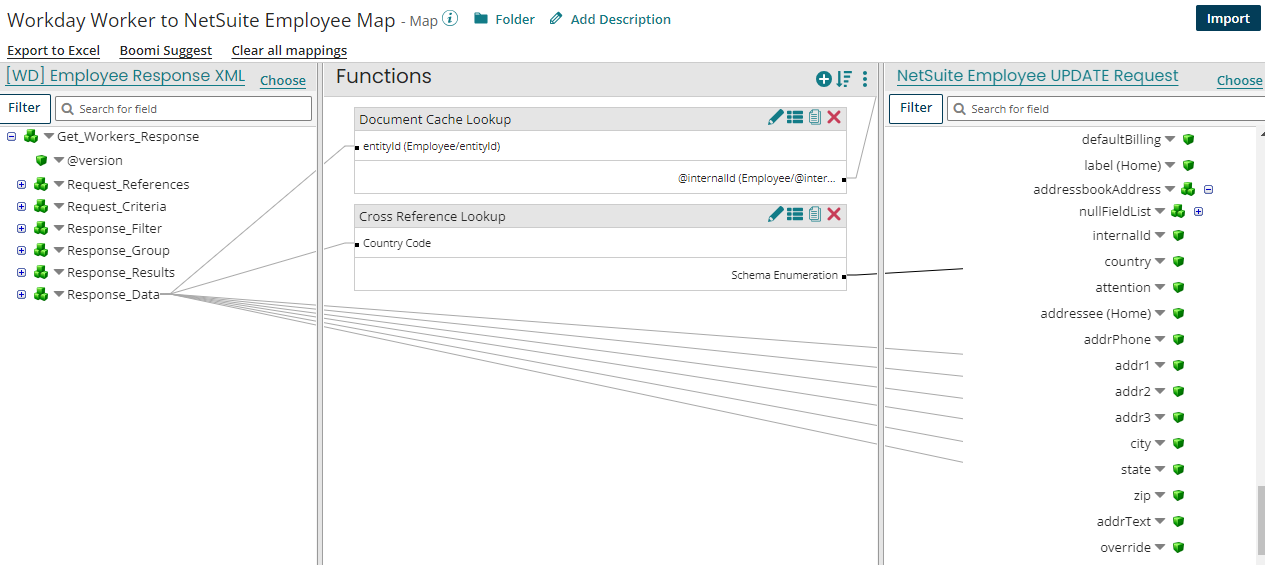Click the green cube icon for addrText
Image resolution: width=1265 pixels, height=565 pixels.
(x=1178, y=521)
